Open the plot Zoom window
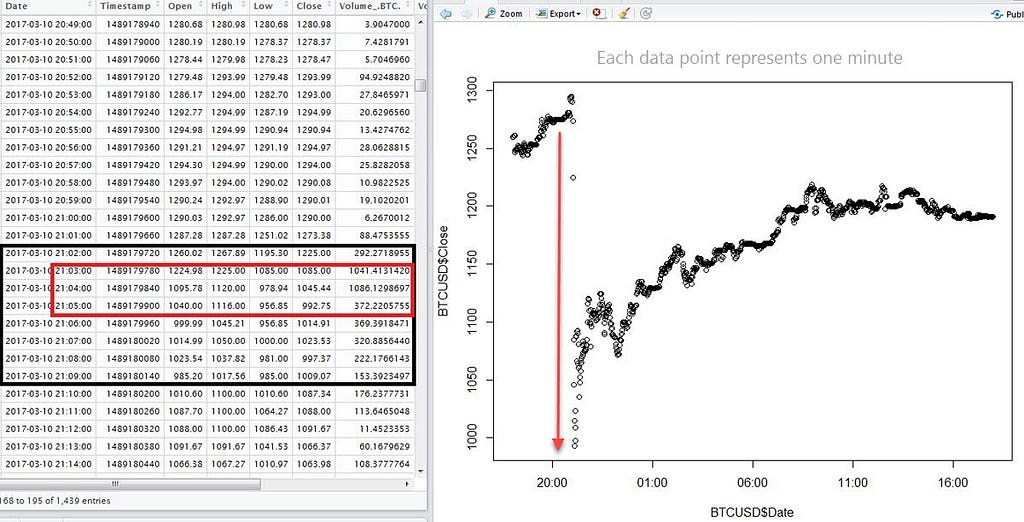 coord(504,13)
